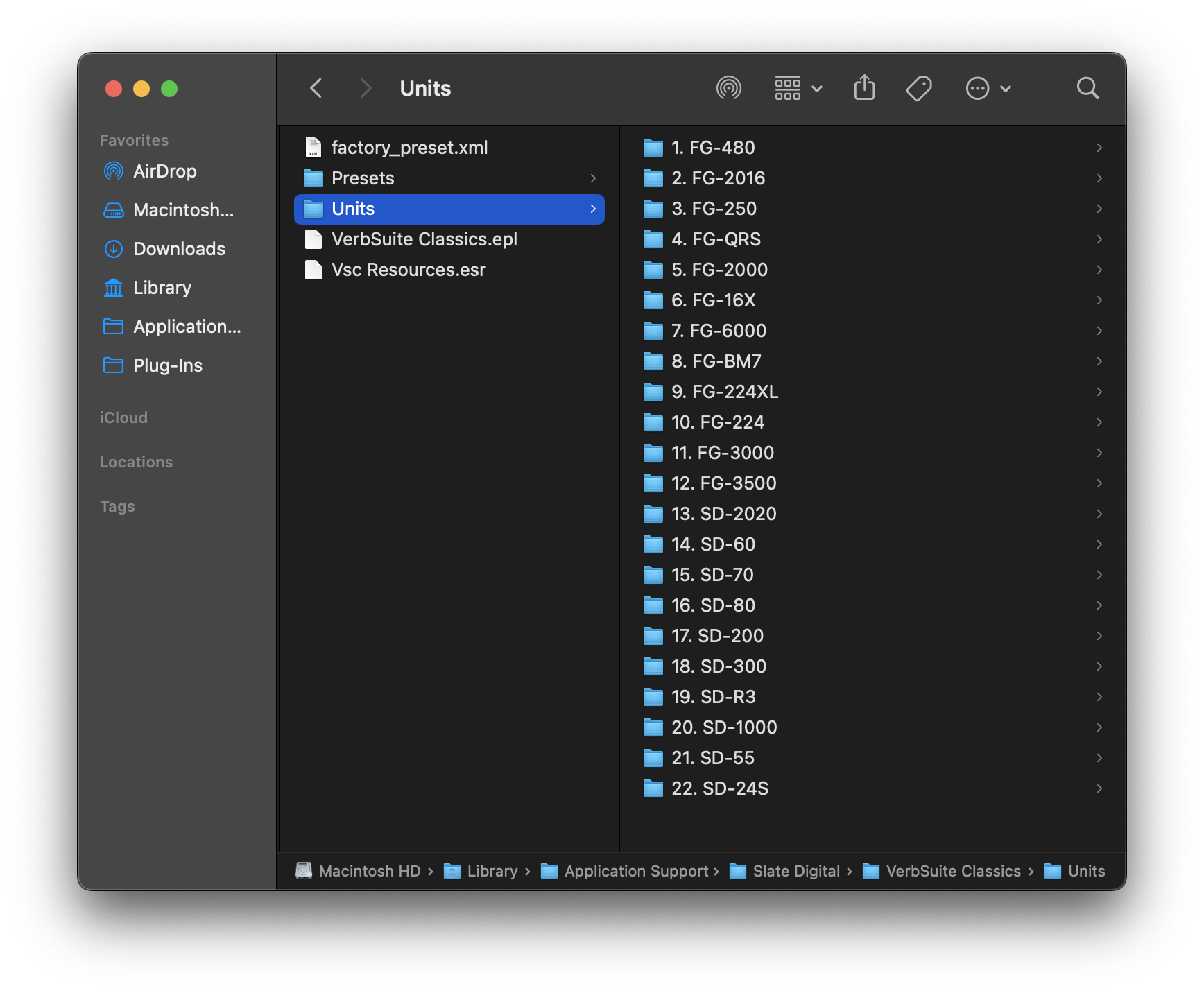
Task: Open Library in the sidebar
Action: [147, 288]
